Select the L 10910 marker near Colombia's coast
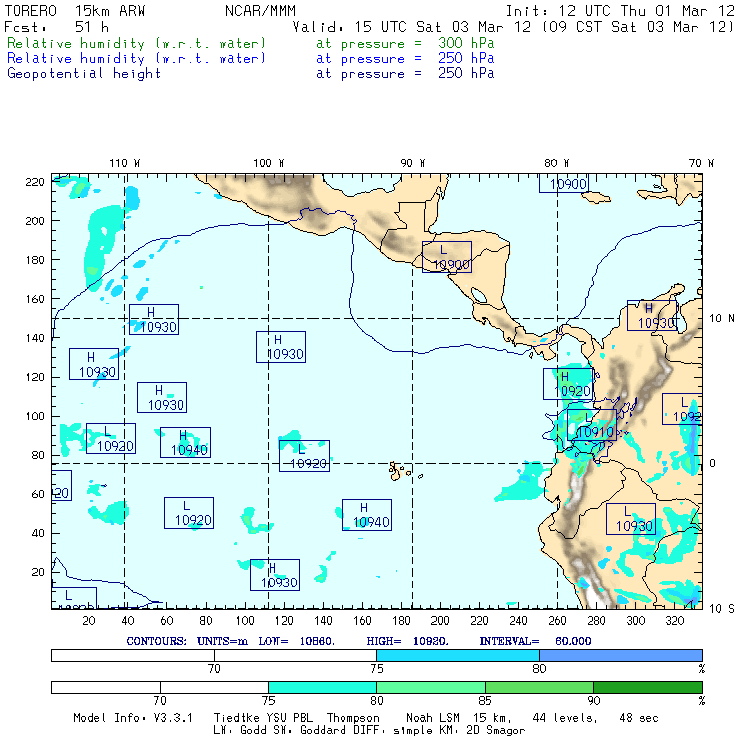 (x=592, y=426)
